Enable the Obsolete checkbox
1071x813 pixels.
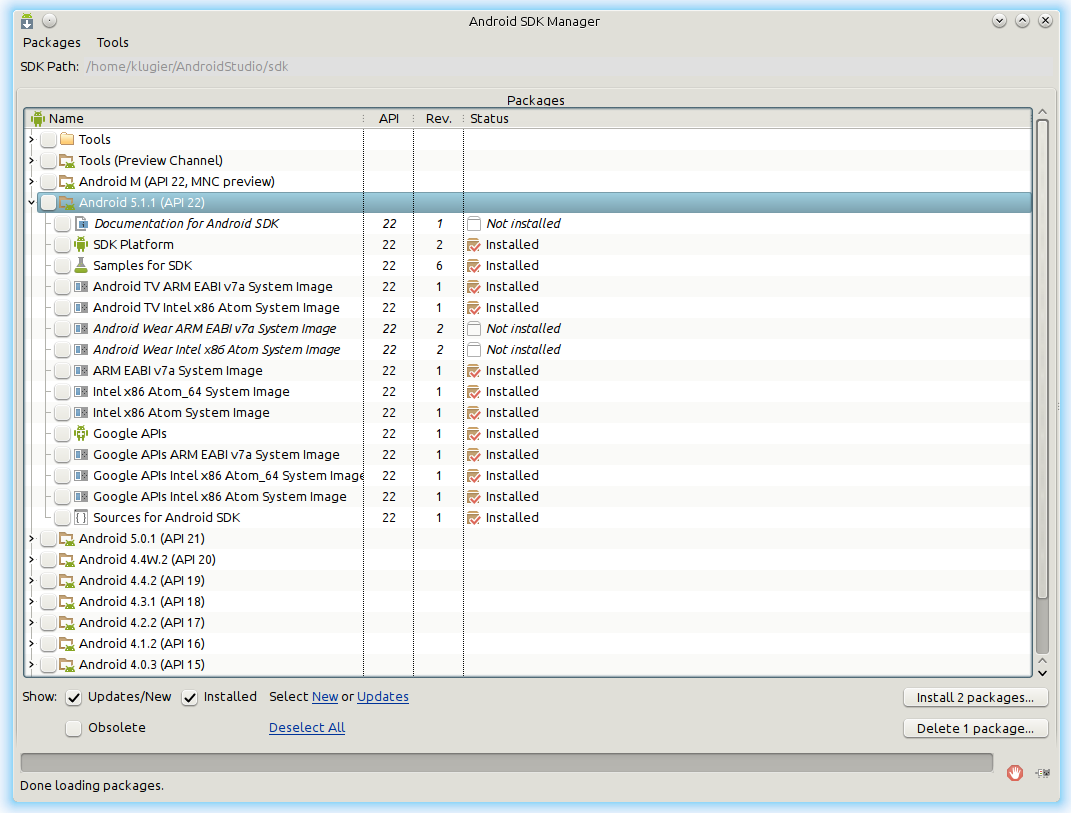[x=74, y=728]
